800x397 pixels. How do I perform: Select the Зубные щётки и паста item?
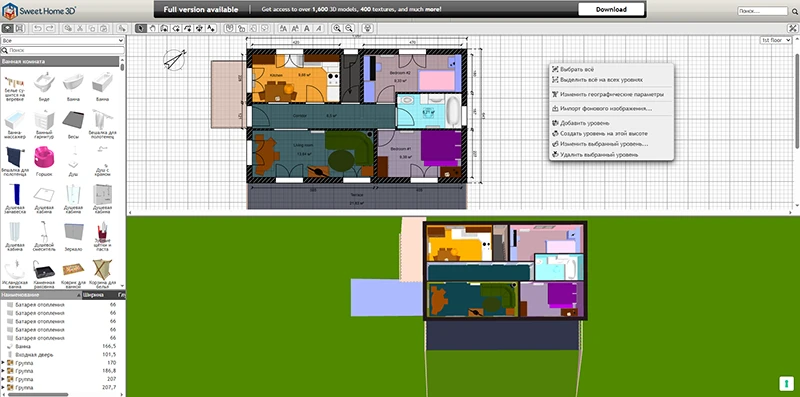coord(103,236)
